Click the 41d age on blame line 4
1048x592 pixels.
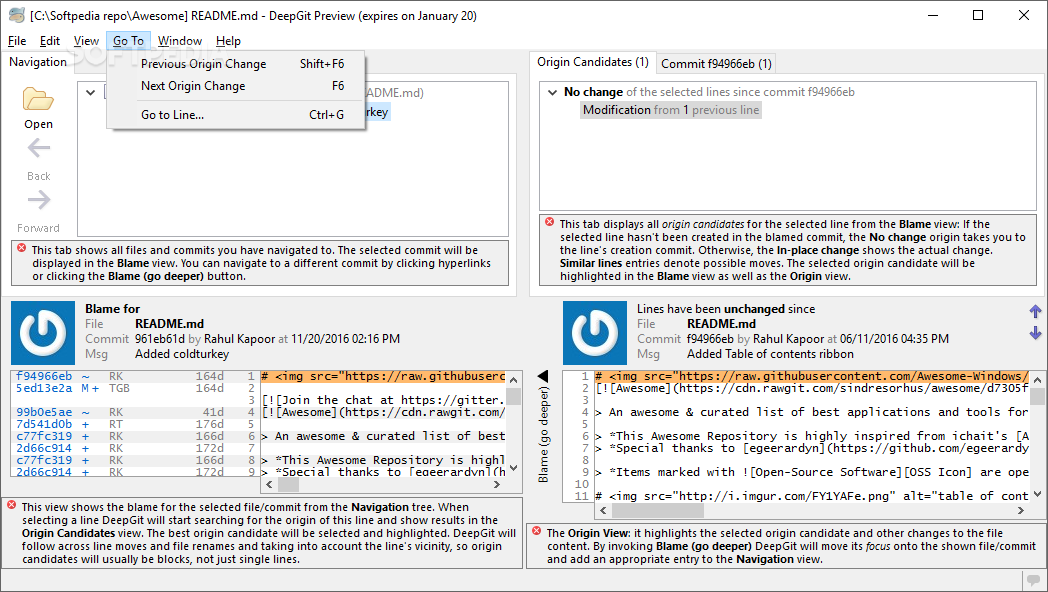pos(213,412)
